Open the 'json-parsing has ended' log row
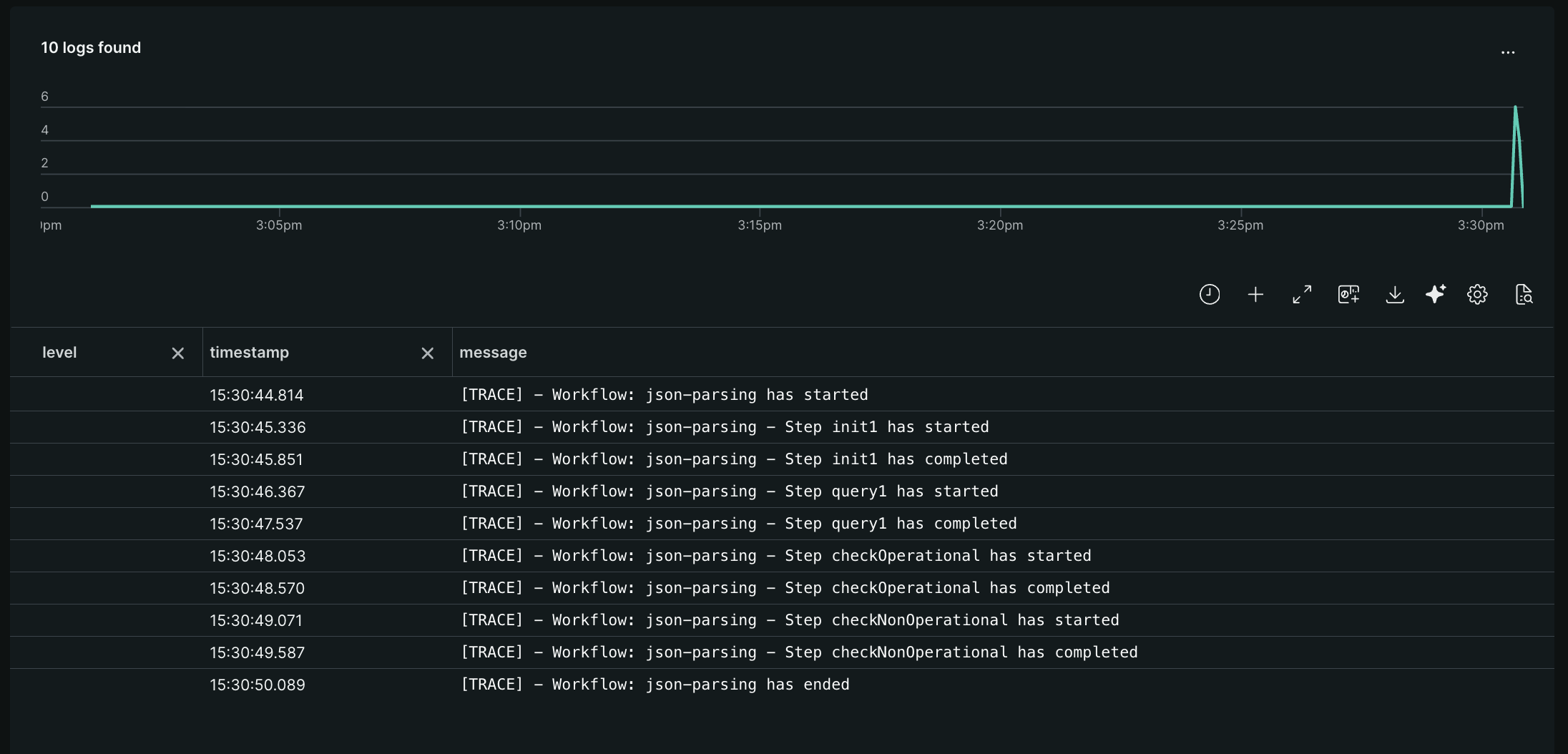Viewport: 1568px width, 754px height. click(655, 685)
